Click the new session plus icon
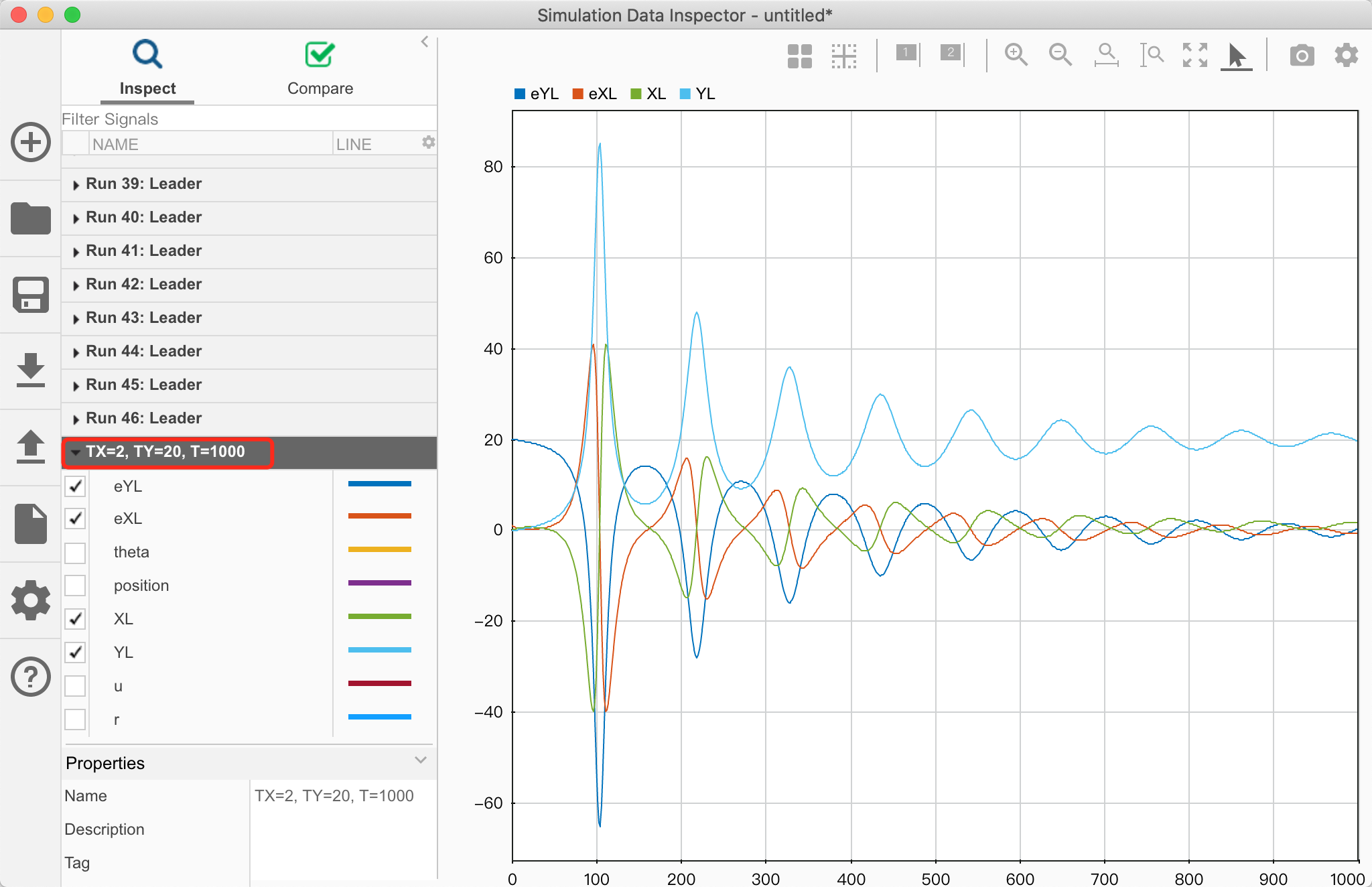Image resolution: width=1372 pixels, height=887 pixels. 31,142
